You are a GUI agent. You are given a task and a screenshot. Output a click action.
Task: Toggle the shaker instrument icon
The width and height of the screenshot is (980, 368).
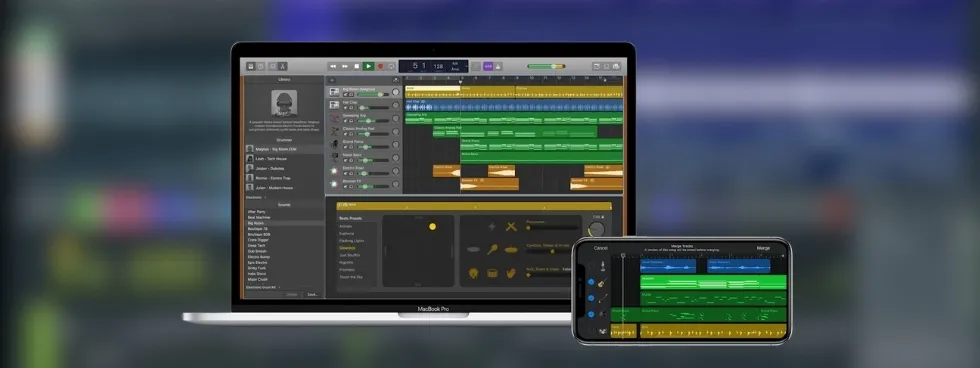click(x=492, y=249)
